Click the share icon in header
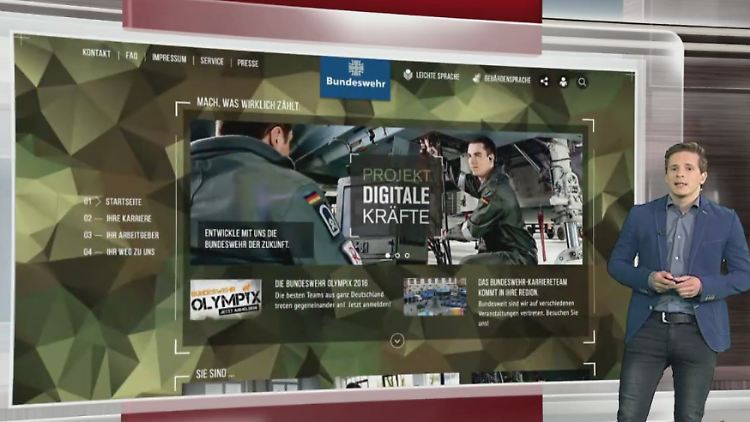 (x=544, y=81)
